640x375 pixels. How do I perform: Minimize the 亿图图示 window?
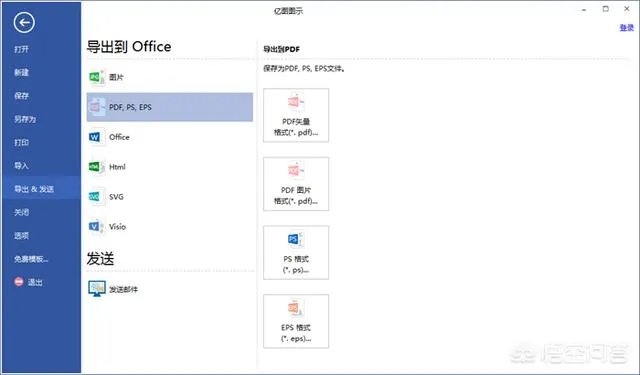click(x=584, y=9)
